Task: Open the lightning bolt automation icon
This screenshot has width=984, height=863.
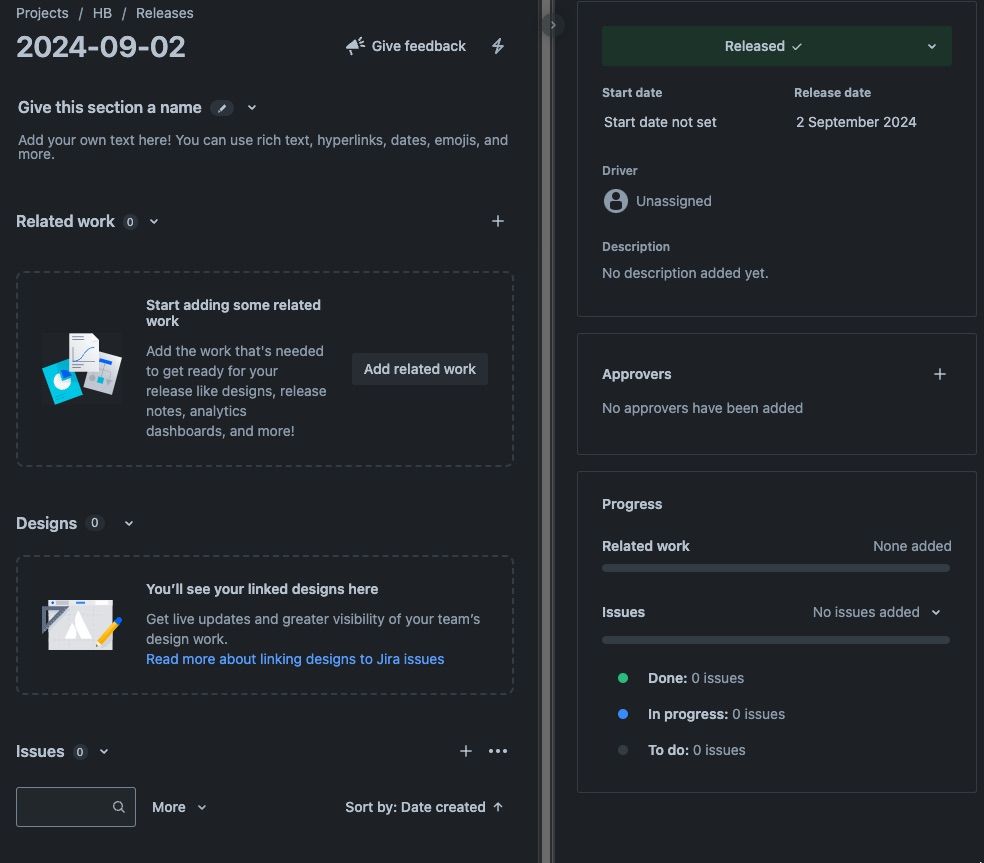Action: point(498,46)
